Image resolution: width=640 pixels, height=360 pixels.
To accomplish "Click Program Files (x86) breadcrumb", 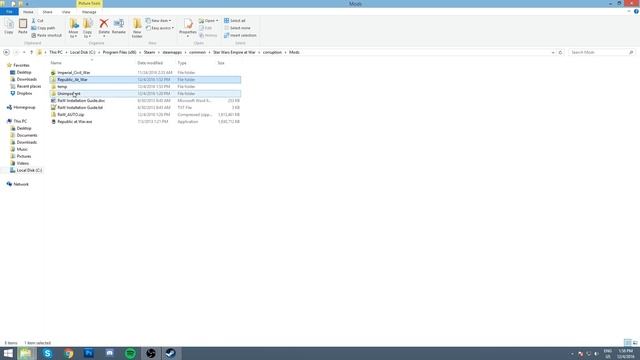I will click(x=120, y=52).
